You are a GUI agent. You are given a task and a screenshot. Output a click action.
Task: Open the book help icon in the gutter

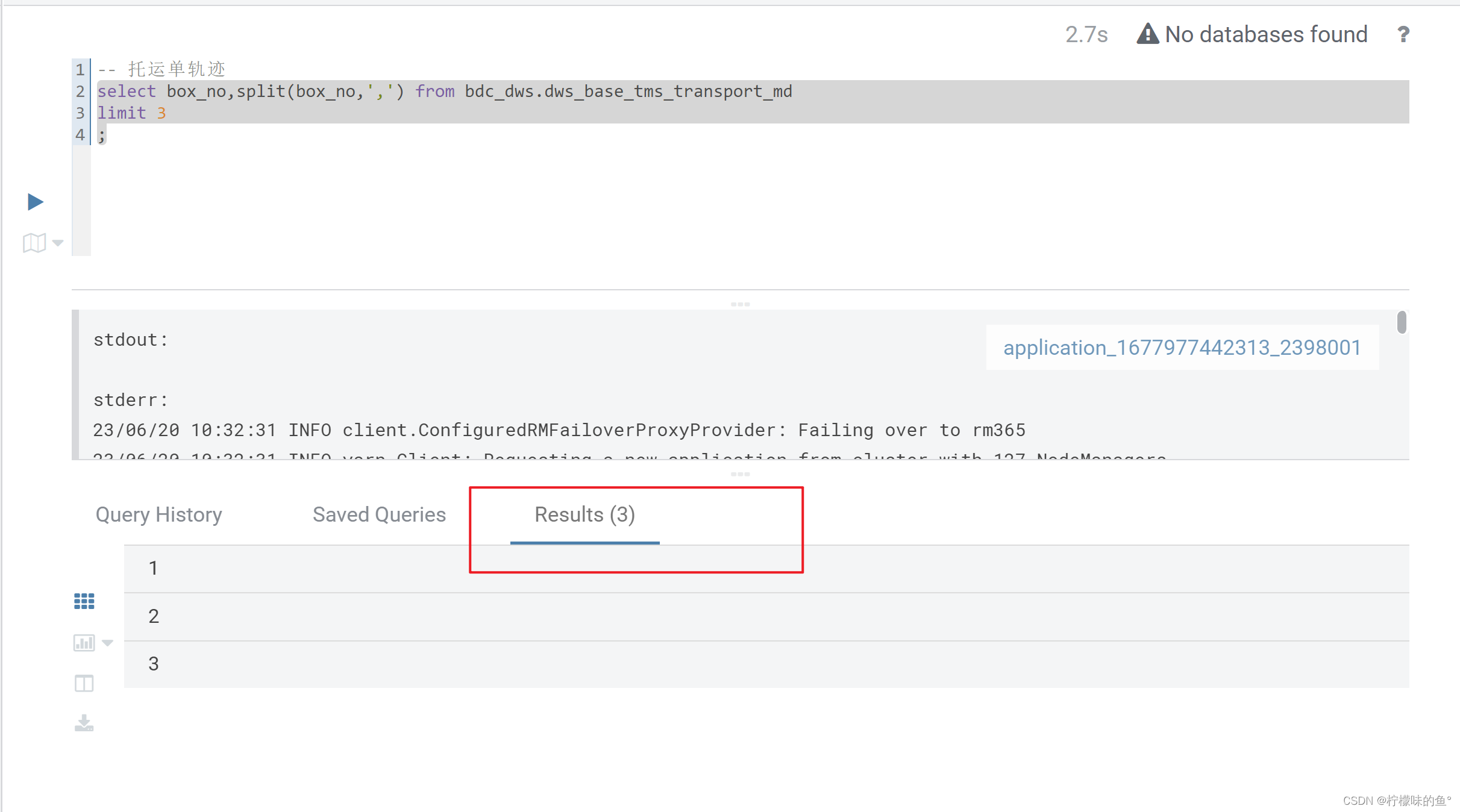[x=34, y=243]
